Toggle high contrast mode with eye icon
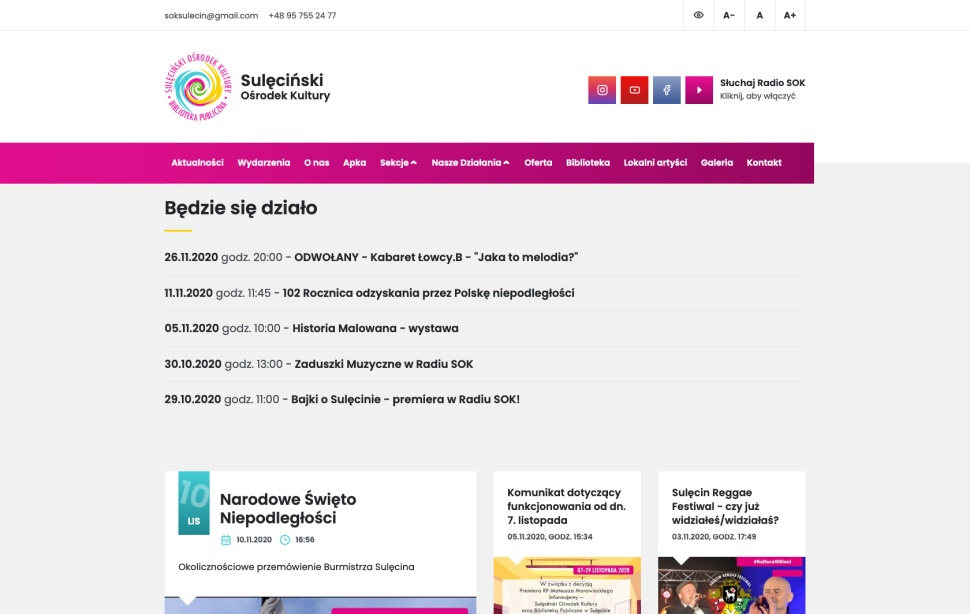Screen dimensions: 970x614 click(700, 15)
